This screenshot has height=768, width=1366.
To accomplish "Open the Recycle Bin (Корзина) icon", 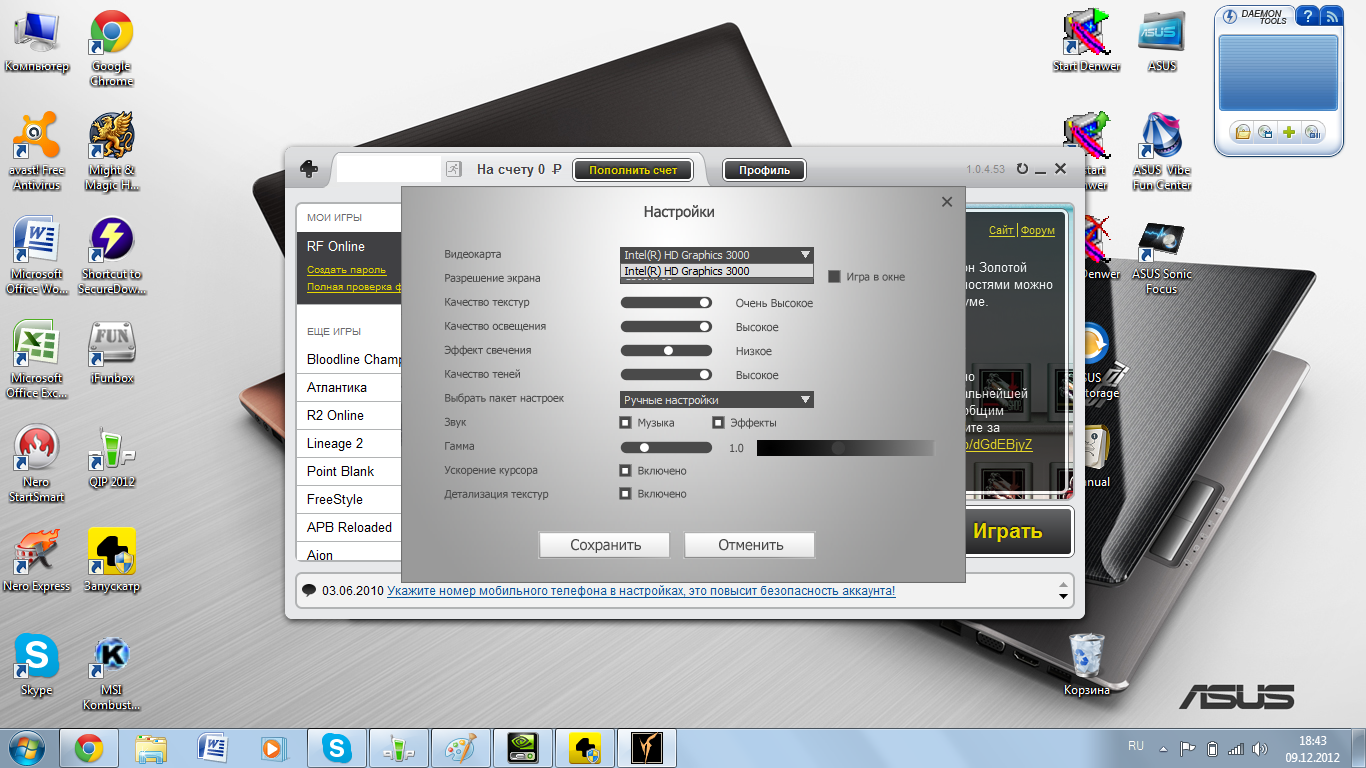I will coord(1086,664).
